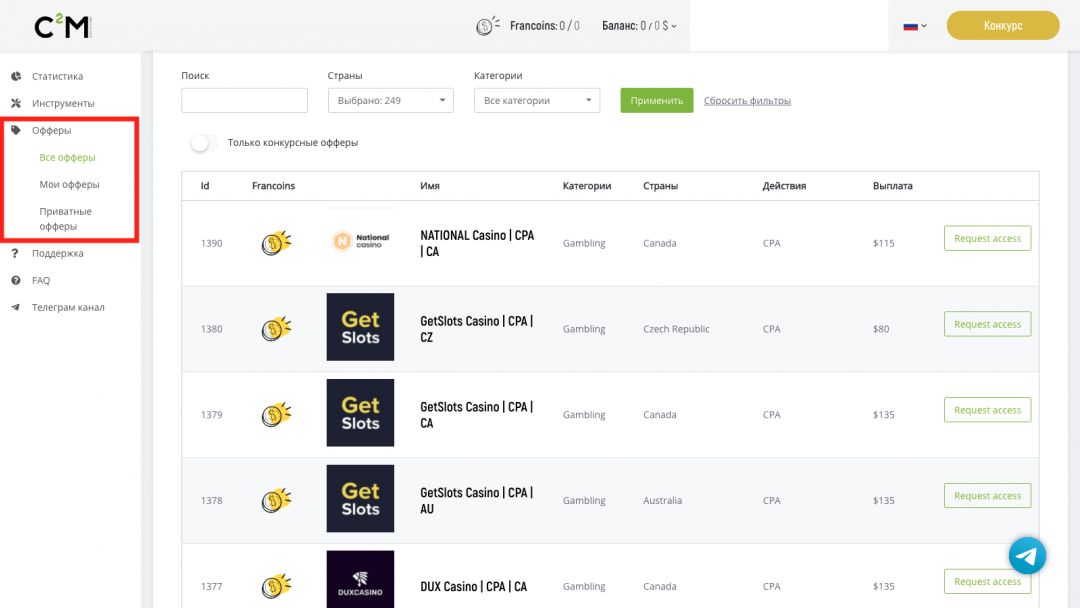Click the Francoins: 0 / 0 header text

click(x=545, y=26)
